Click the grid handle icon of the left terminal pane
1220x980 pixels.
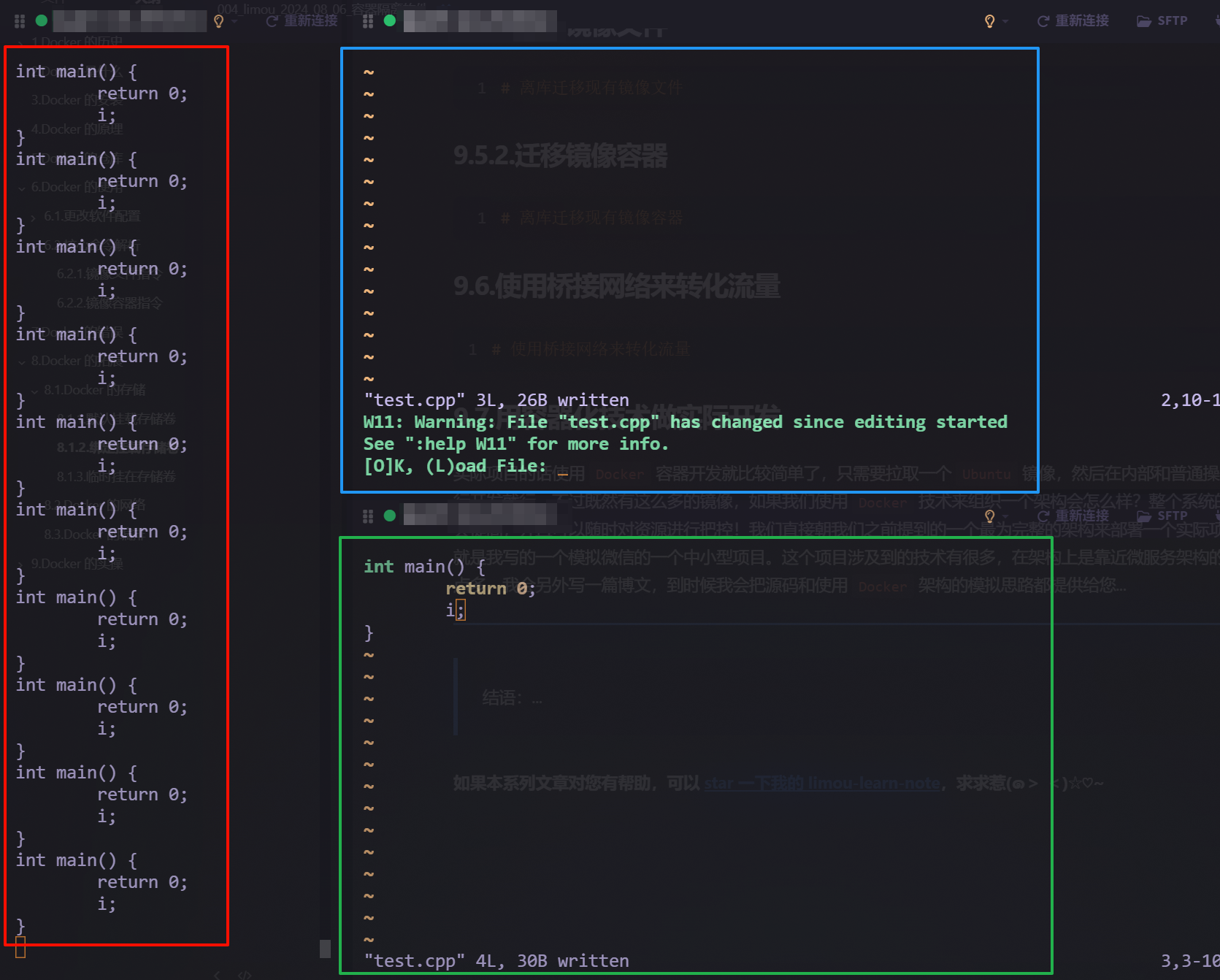point(20,21)
